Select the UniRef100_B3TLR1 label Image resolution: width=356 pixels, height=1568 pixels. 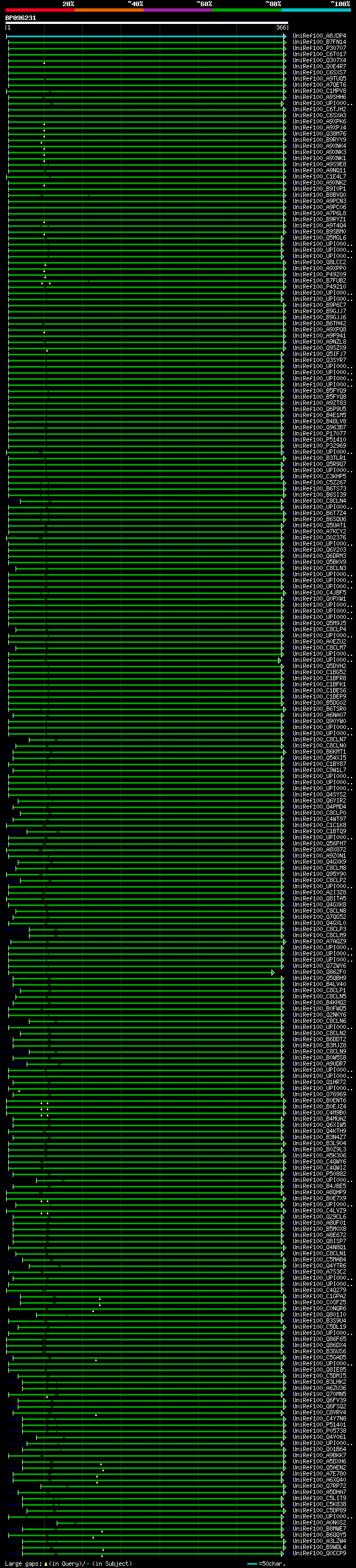pyautogui.click(x=319, y=458)
